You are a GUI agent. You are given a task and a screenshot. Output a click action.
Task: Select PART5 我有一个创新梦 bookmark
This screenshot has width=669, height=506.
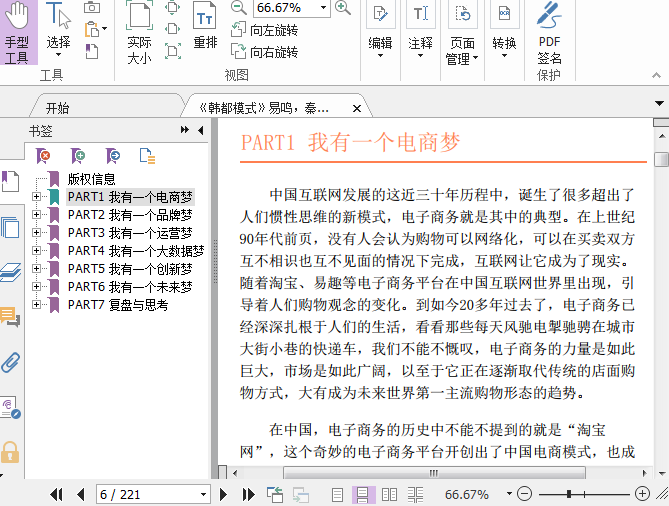coord(130,269)
